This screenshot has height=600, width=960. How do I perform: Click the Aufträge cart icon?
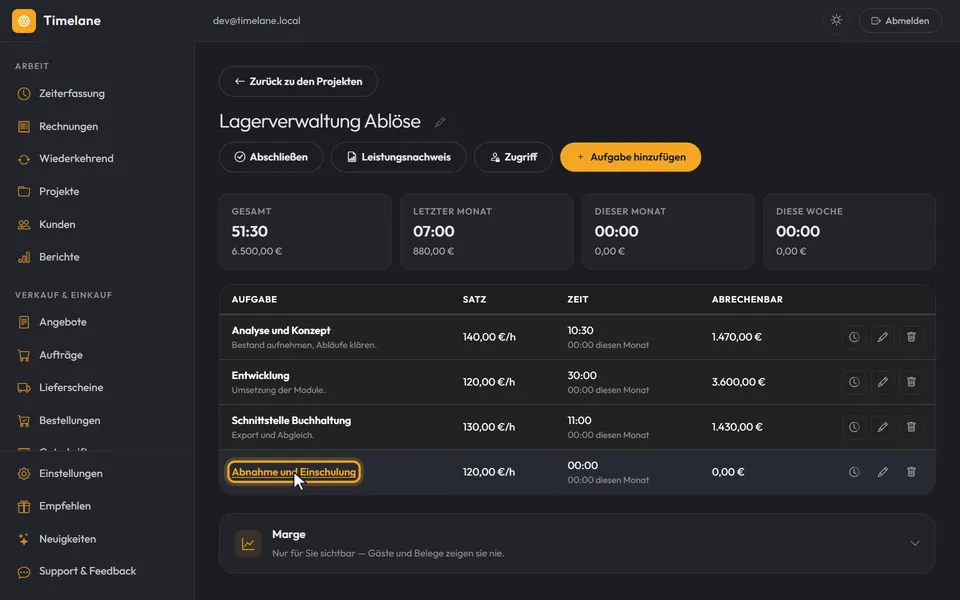click(24, 355)
